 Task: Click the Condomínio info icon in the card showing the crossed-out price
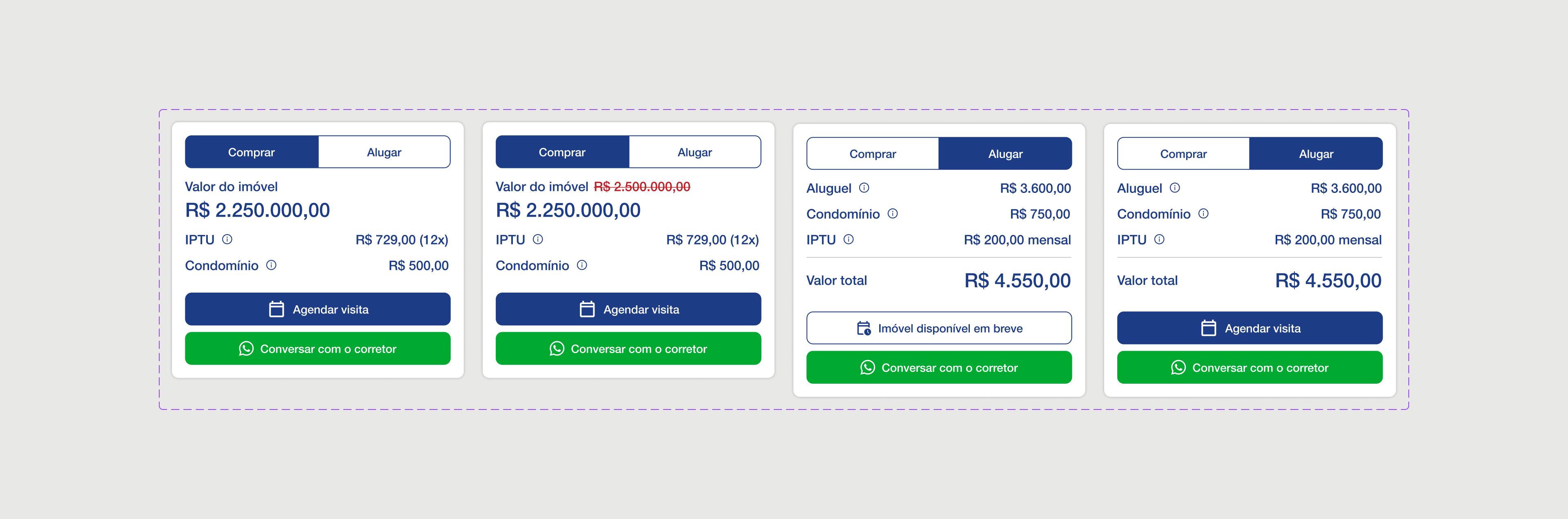point(582,265)
